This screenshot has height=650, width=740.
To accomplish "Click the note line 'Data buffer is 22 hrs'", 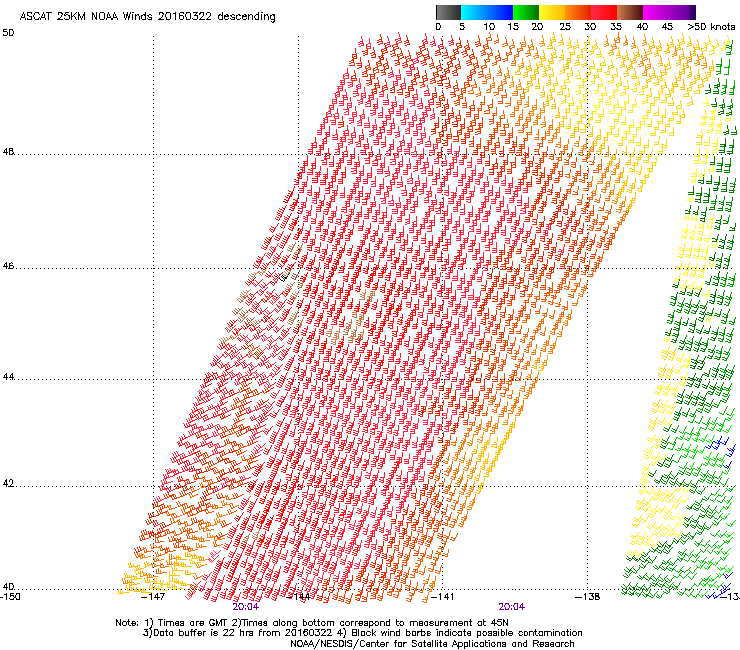I will [x=205, y=633].
